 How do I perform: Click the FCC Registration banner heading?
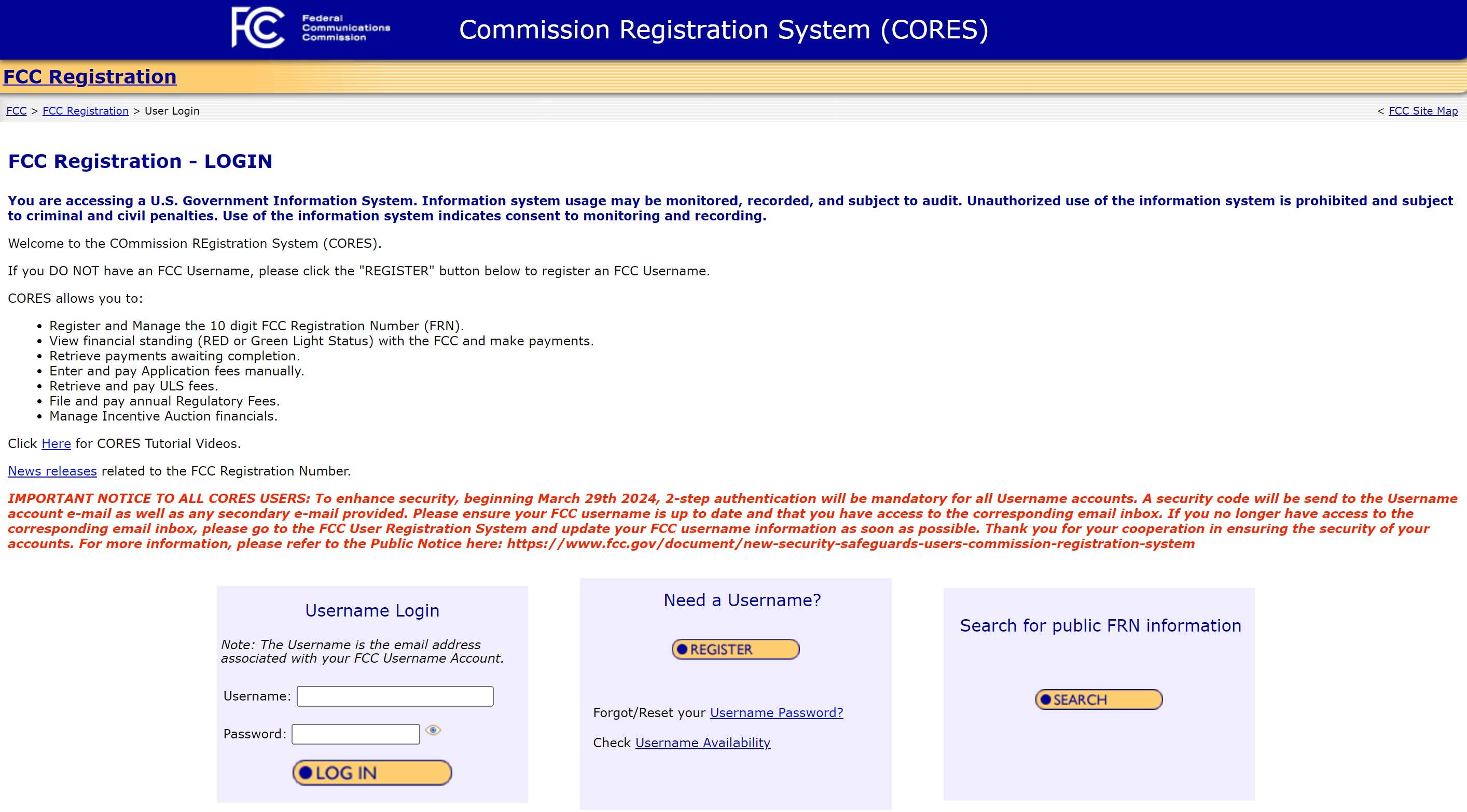click(90, 77)
